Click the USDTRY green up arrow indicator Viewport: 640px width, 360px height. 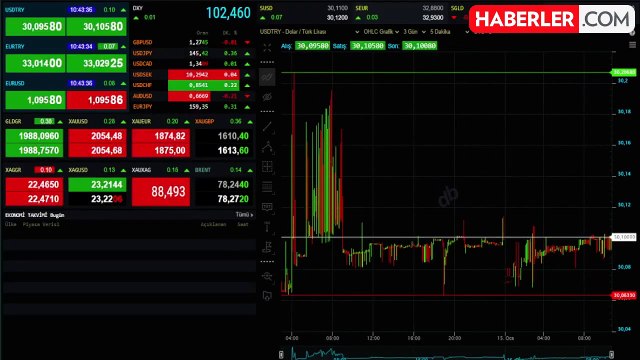pyautogui.click(x=123, y=10)
